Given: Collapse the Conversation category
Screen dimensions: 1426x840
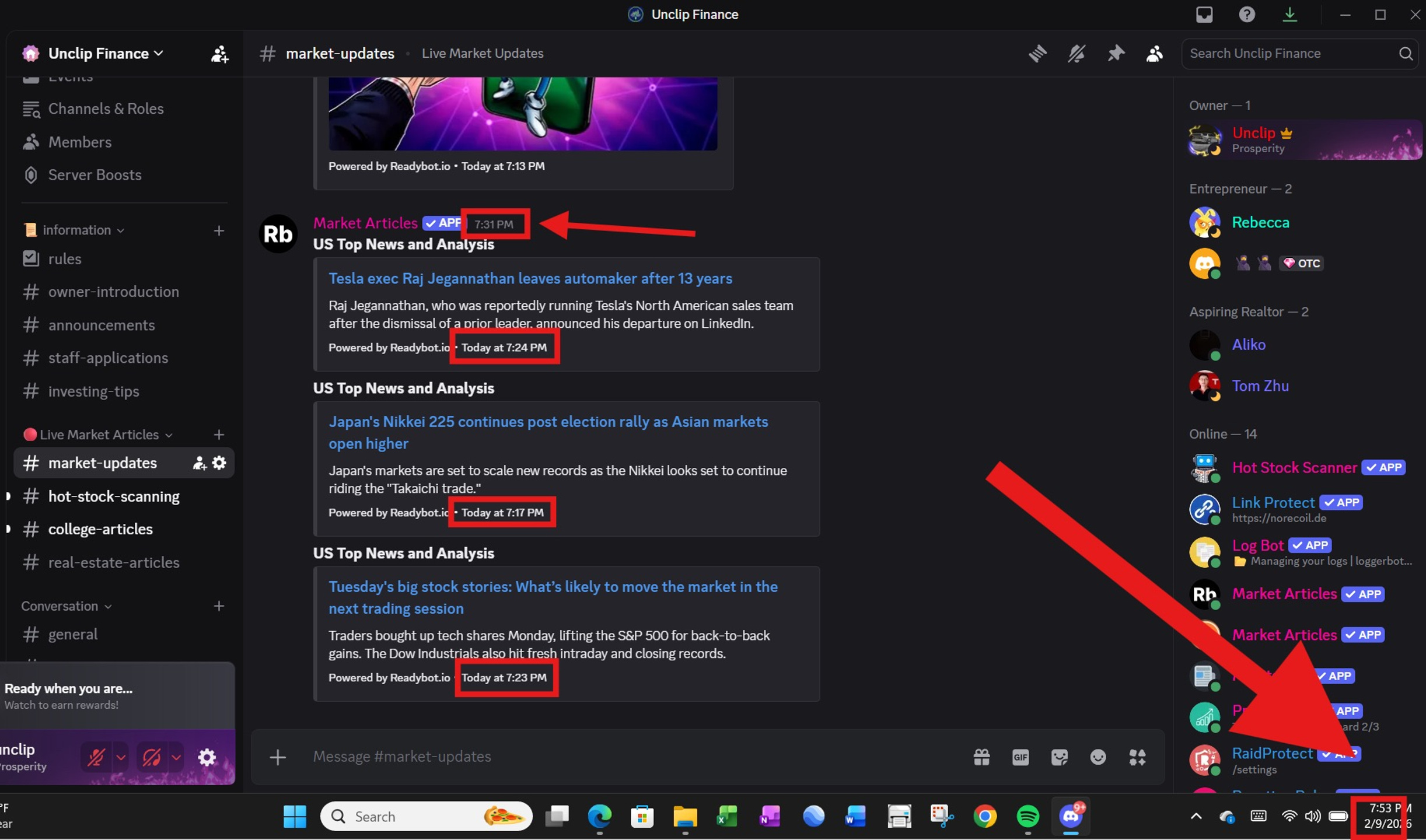Looking at the screenshot, I should pos(67,606).
